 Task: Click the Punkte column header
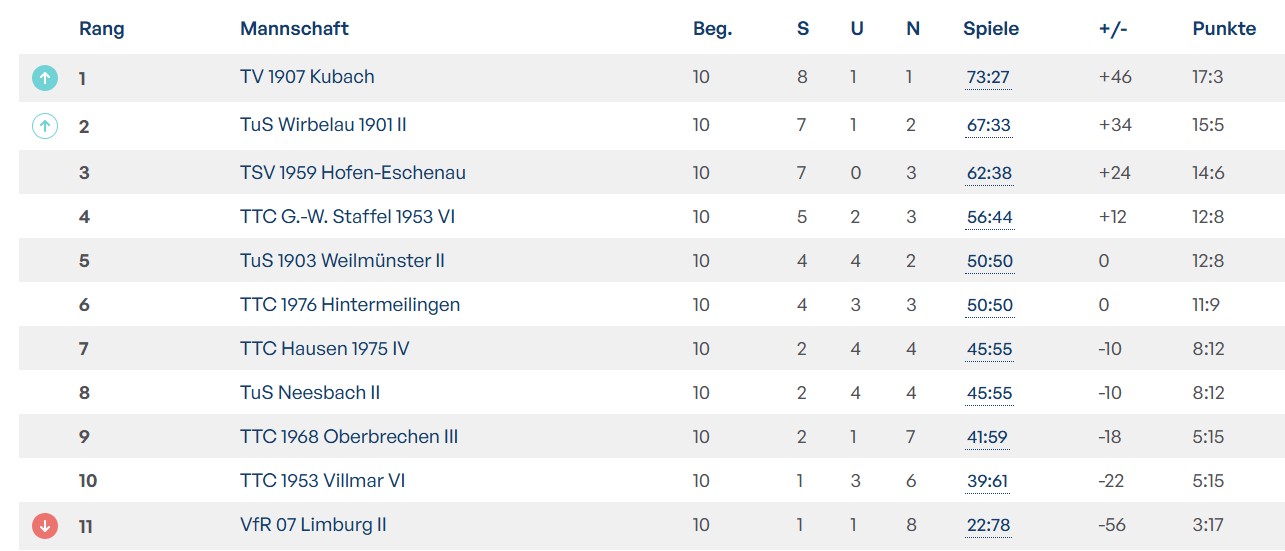point(1224,29)
